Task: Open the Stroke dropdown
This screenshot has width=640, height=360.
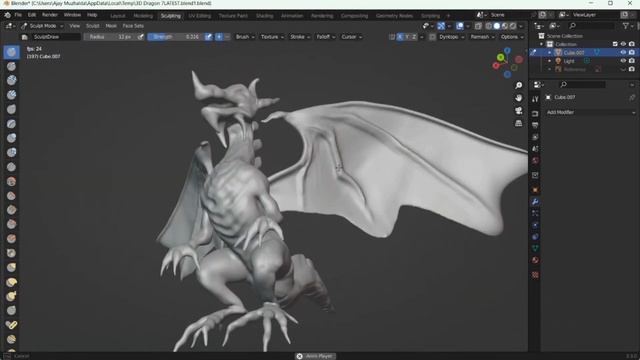Action: pyautogui.click(x=300, y=37)
